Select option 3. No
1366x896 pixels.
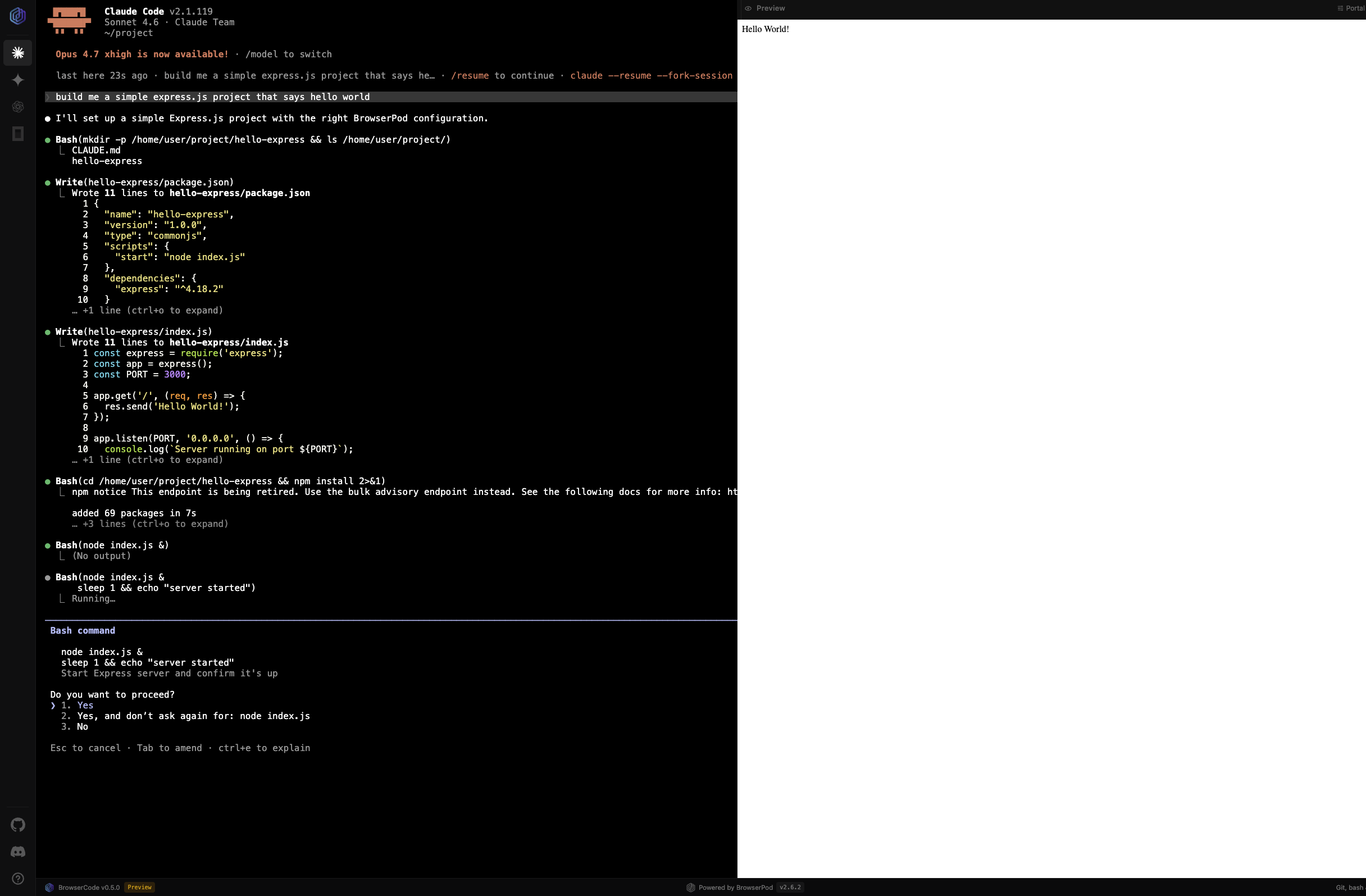[x=75, y=727]
